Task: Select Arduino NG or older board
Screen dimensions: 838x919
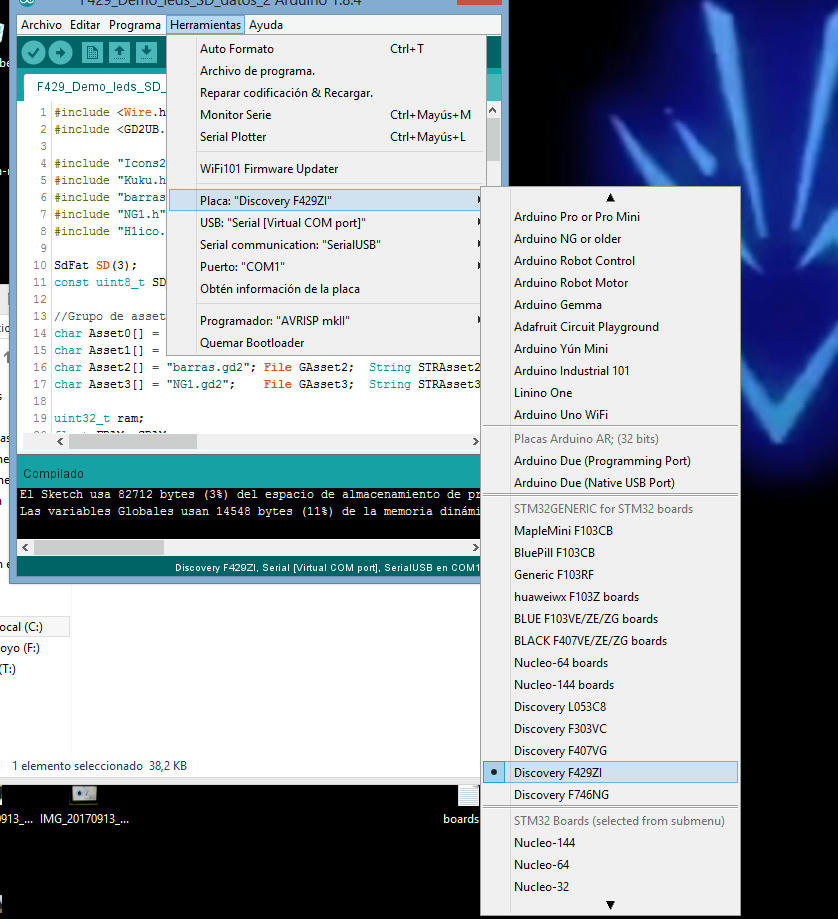Action: [x=610, y=239]
